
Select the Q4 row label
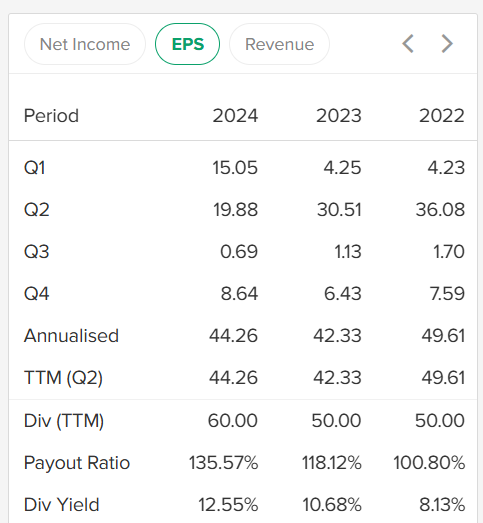tap(37, 294)
